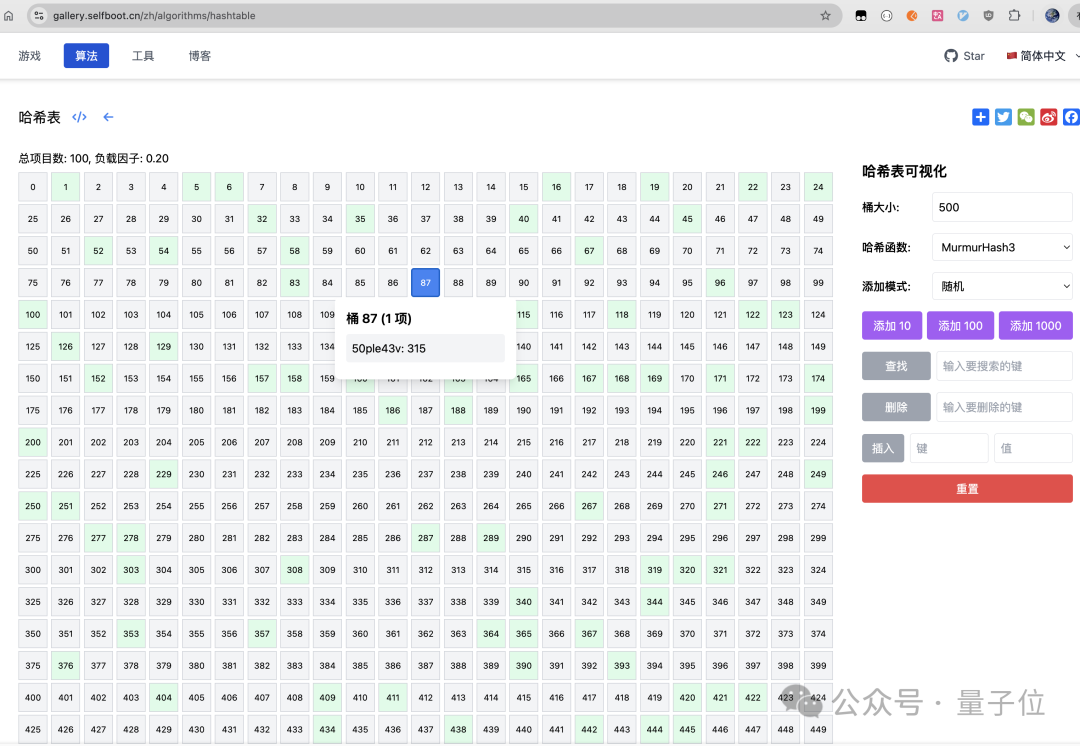Screen dimensions: 1080x746
Task: Share via the Weibo icon
Action: pos(1048,117)
